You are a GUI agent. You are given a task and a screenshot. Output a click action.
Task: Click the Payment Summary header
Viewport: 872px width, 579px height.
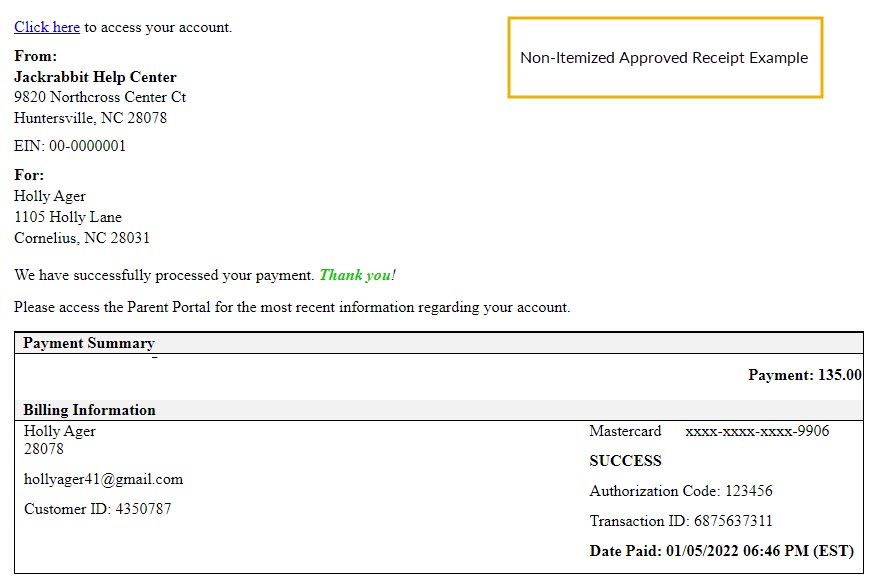click(x=89, y=343)
